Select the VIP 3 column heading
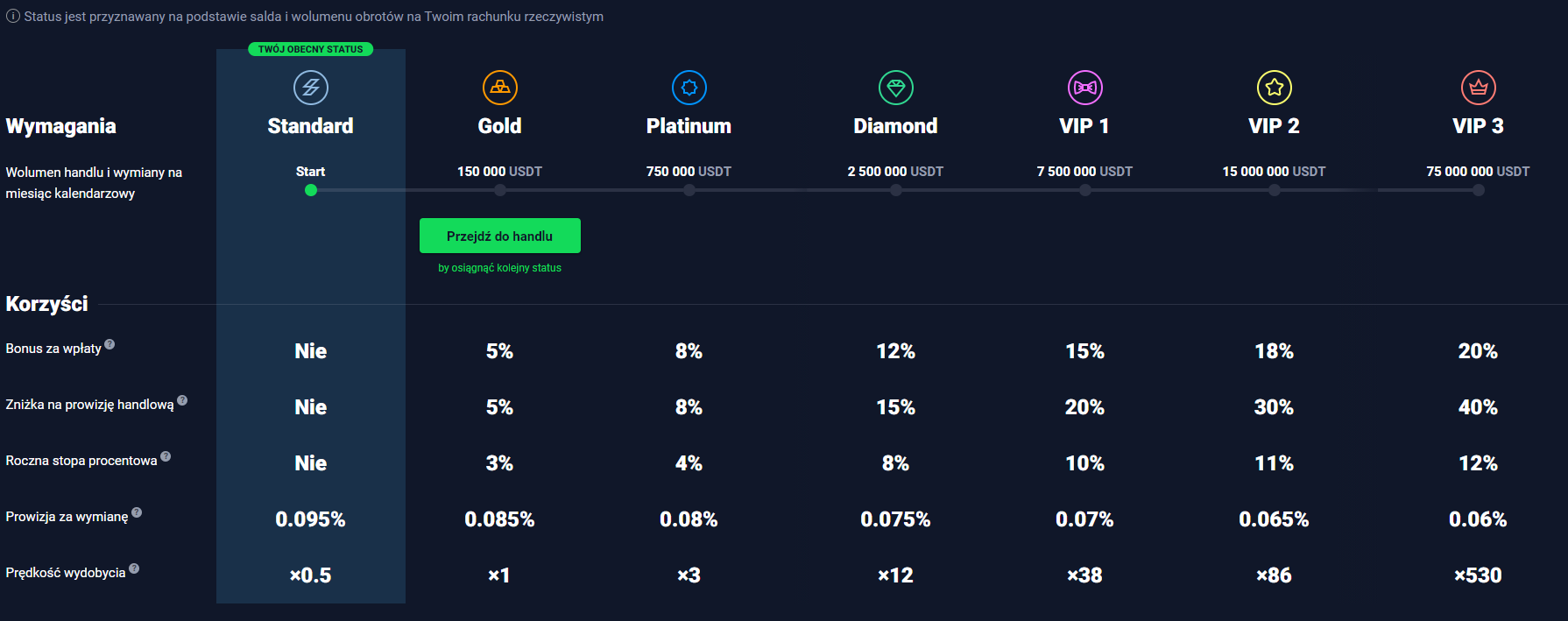The height and width of the screenshot is (621, 1568). pos(1478,126)
